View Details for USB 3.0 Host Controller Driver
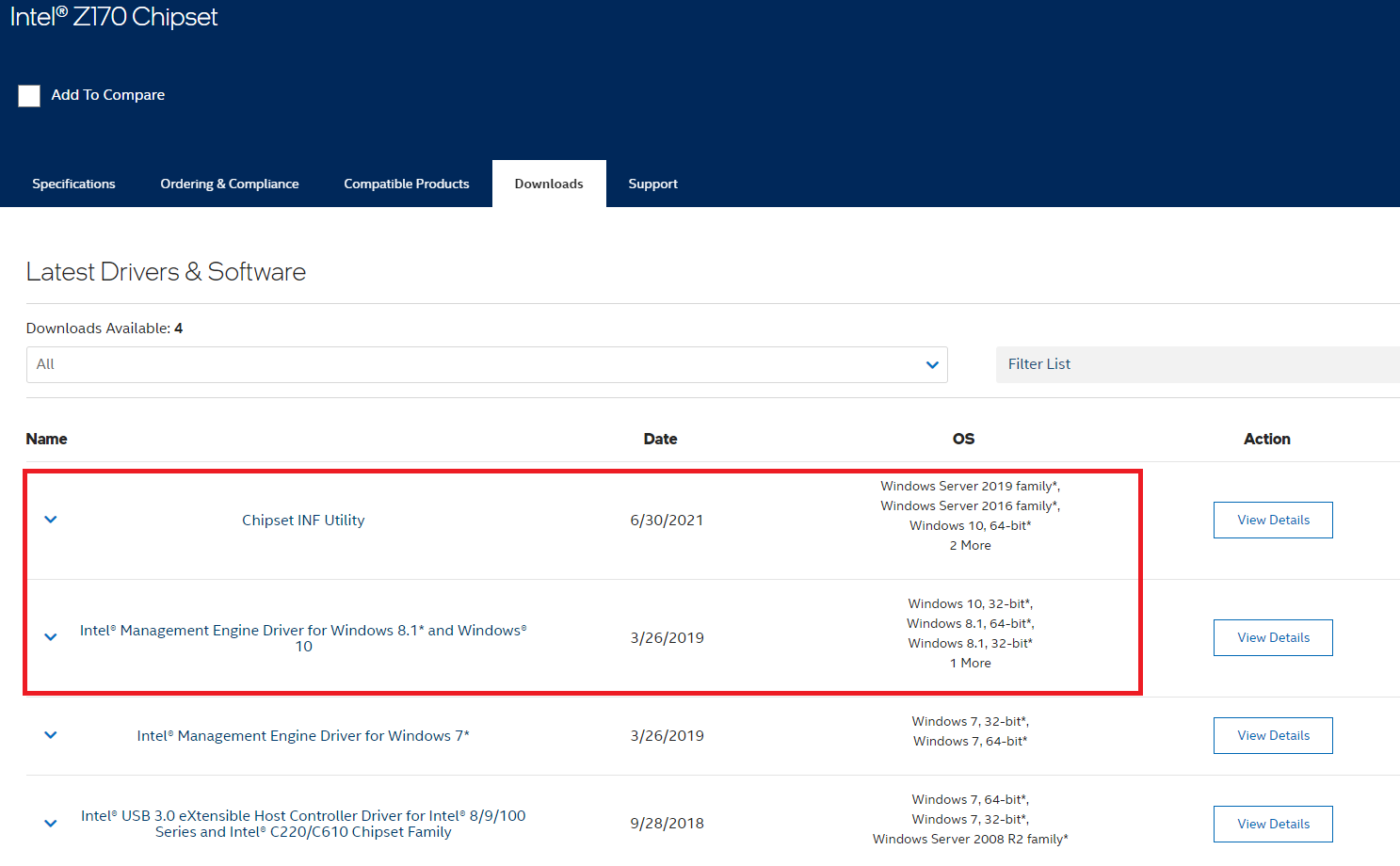This screenshot has width=1400, height=866. pyautogui.click(x=1273, y=824)
